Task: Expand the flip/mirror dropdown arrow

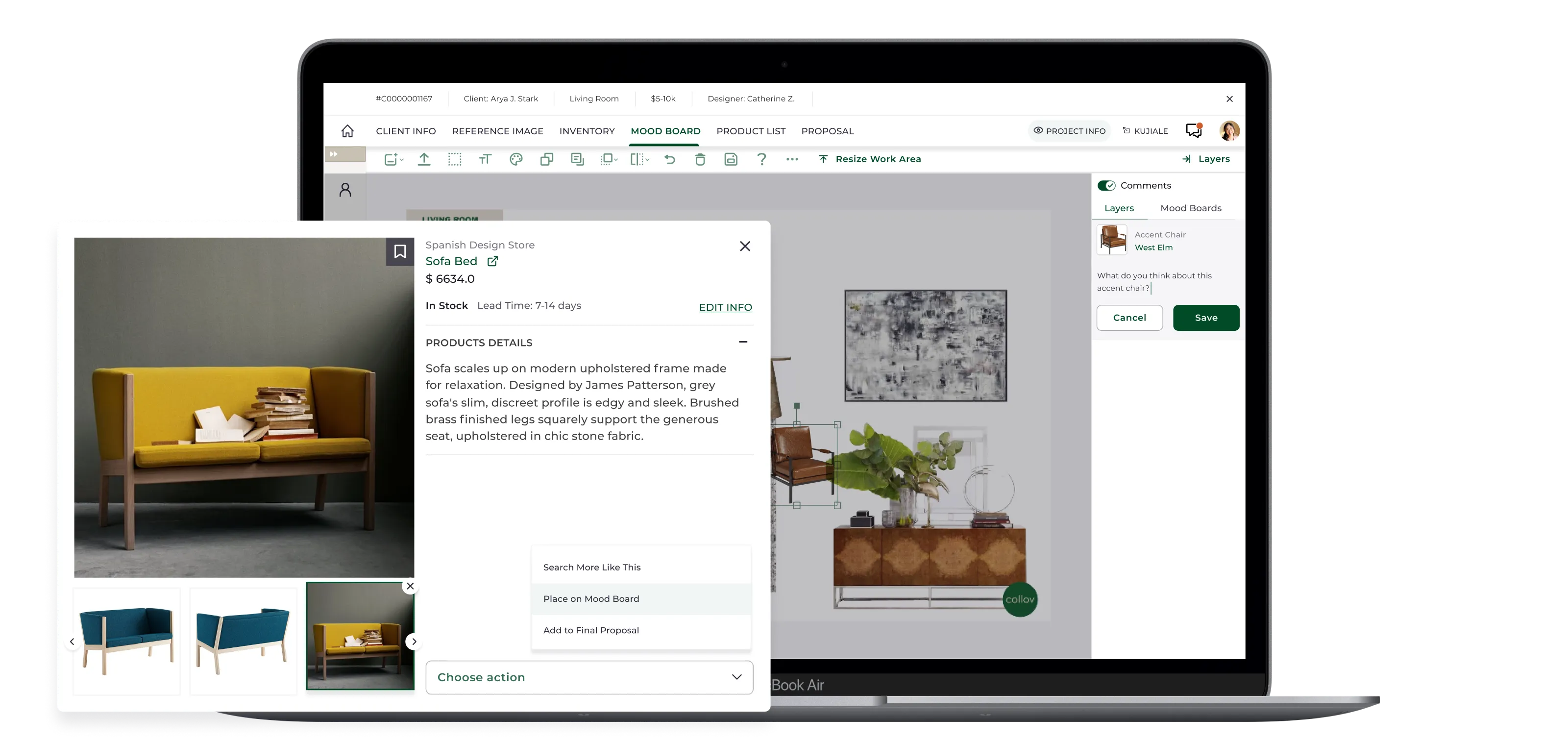Action: click(x=647, y=159)
